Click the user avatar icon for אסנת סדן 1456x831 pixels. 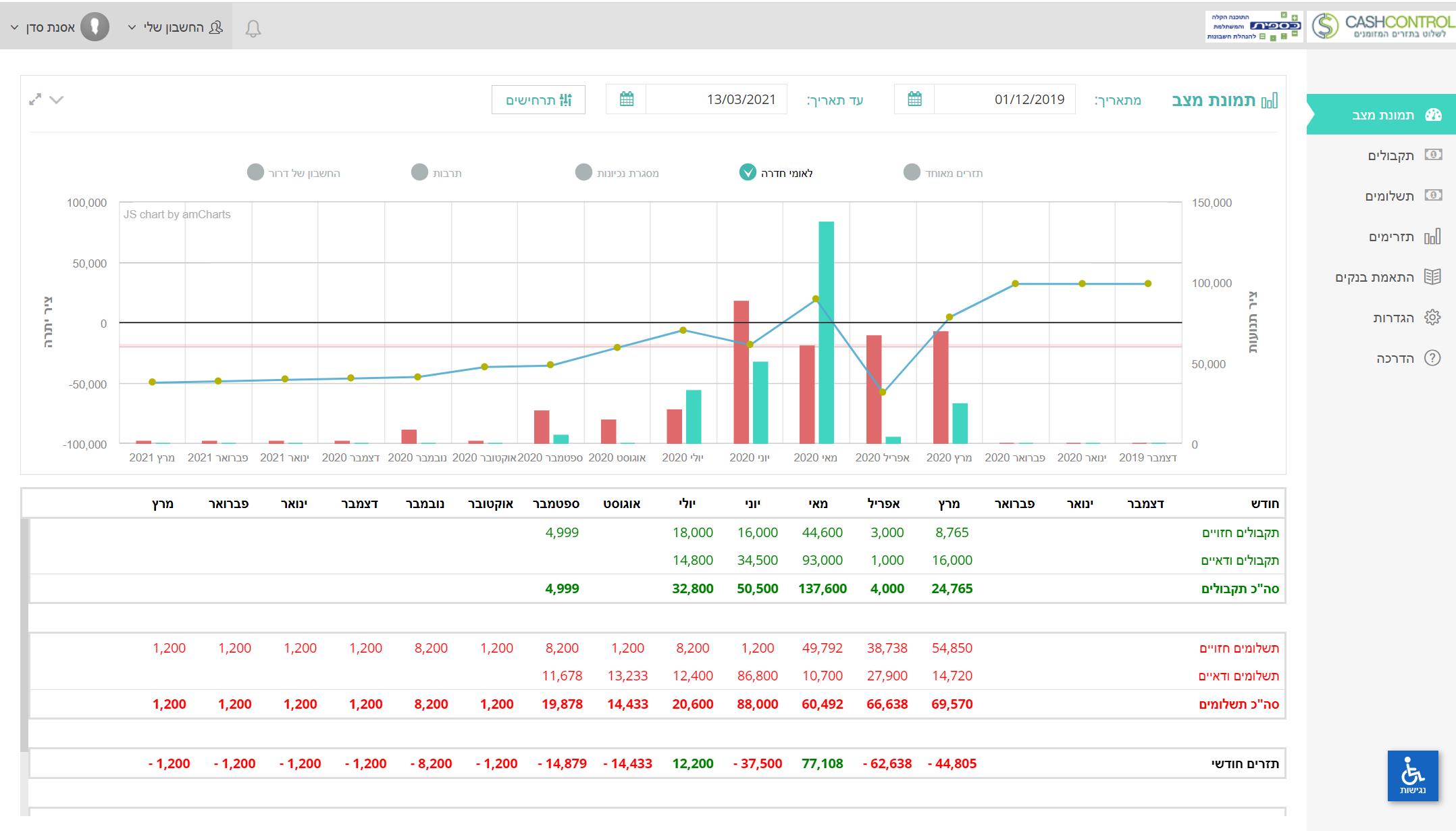click(95, 27)
